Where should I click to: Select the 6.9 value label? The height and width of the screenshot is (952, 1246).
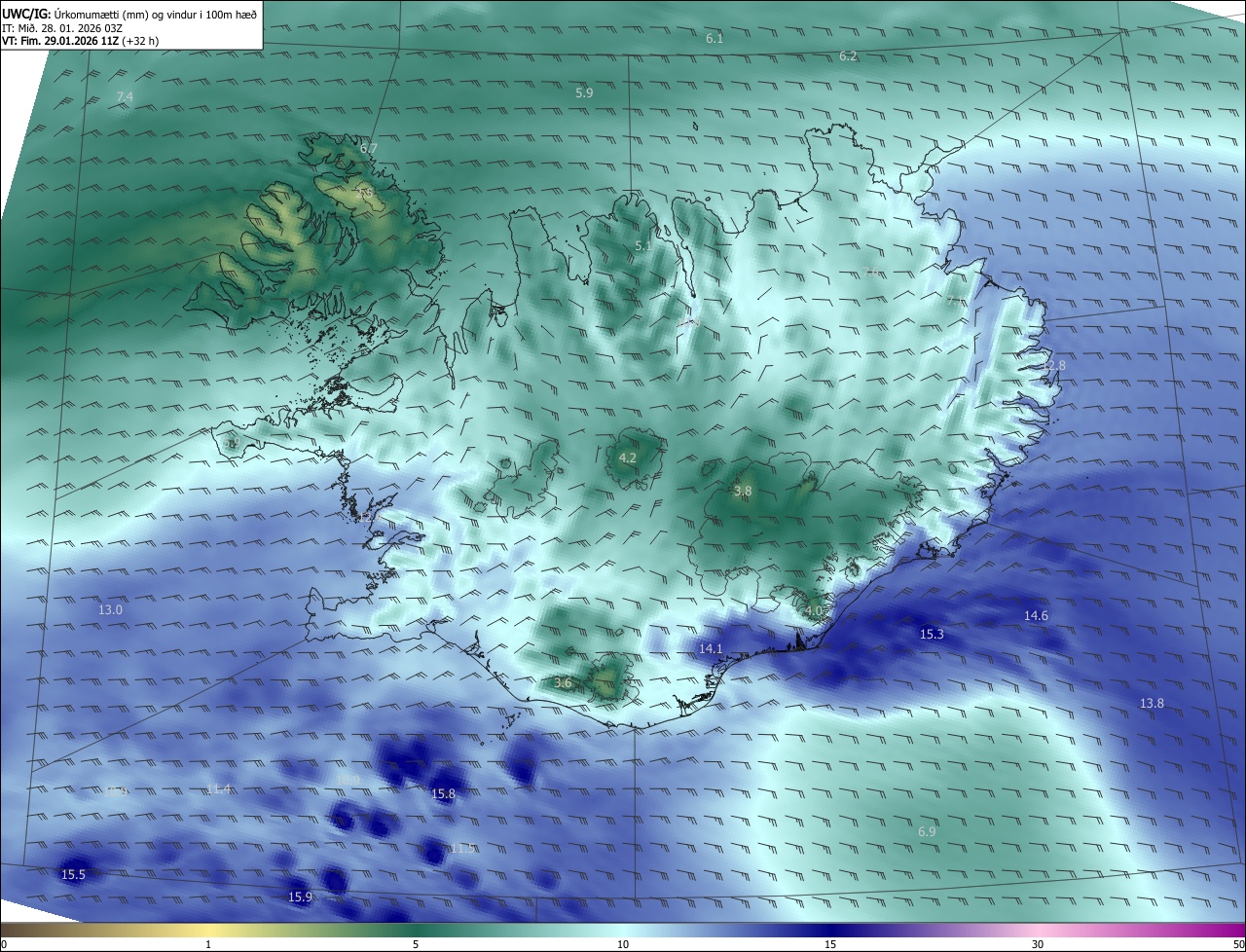[927, 831]
